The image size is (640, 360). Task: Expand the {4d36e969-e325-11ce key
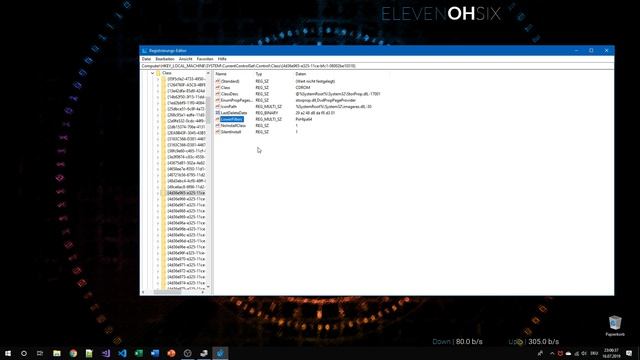[x=158, y=217]
